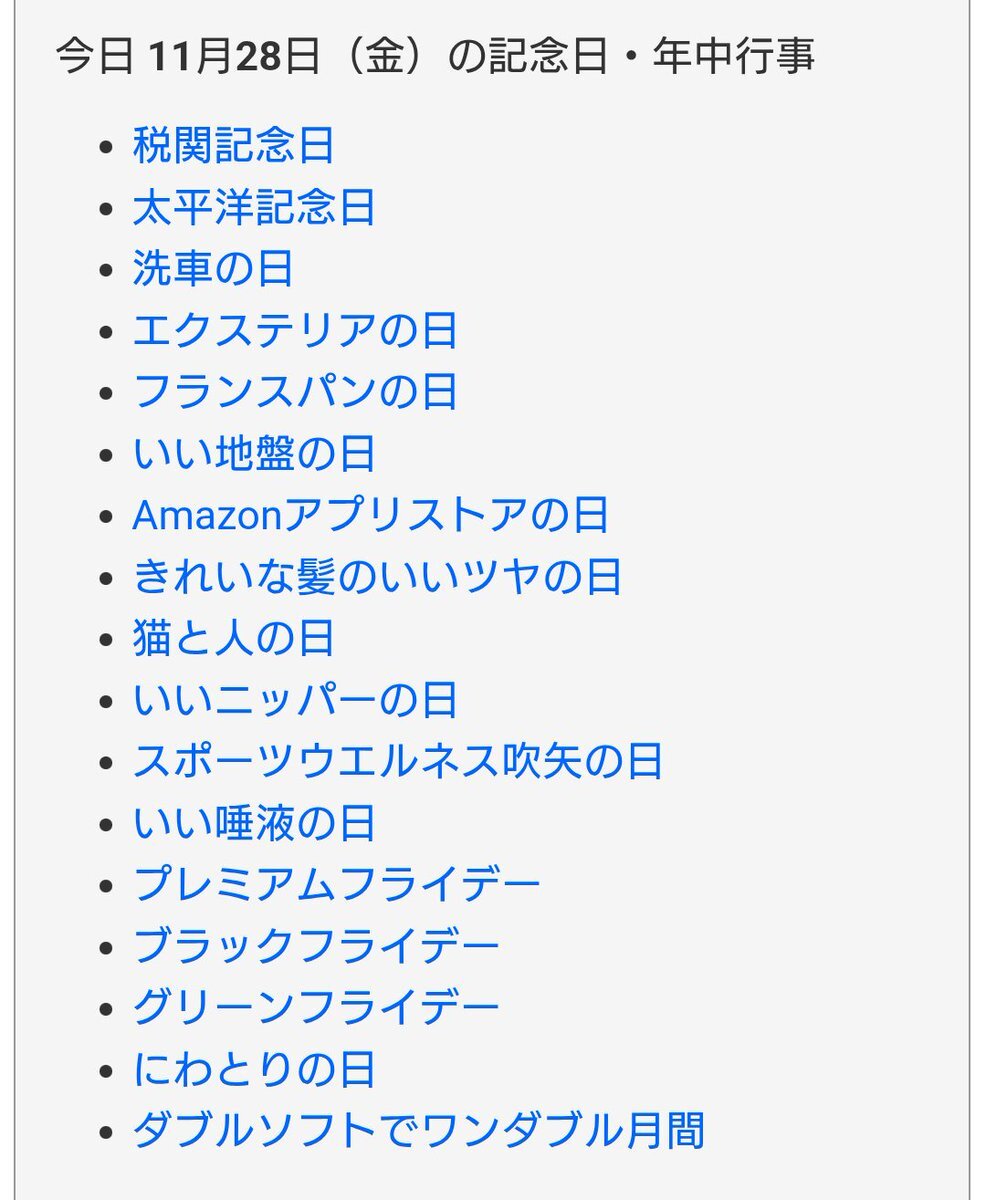The image size is (986, 1200).
Task: Click the 記念日・年中行事 heading text
Action: [650, 57]
